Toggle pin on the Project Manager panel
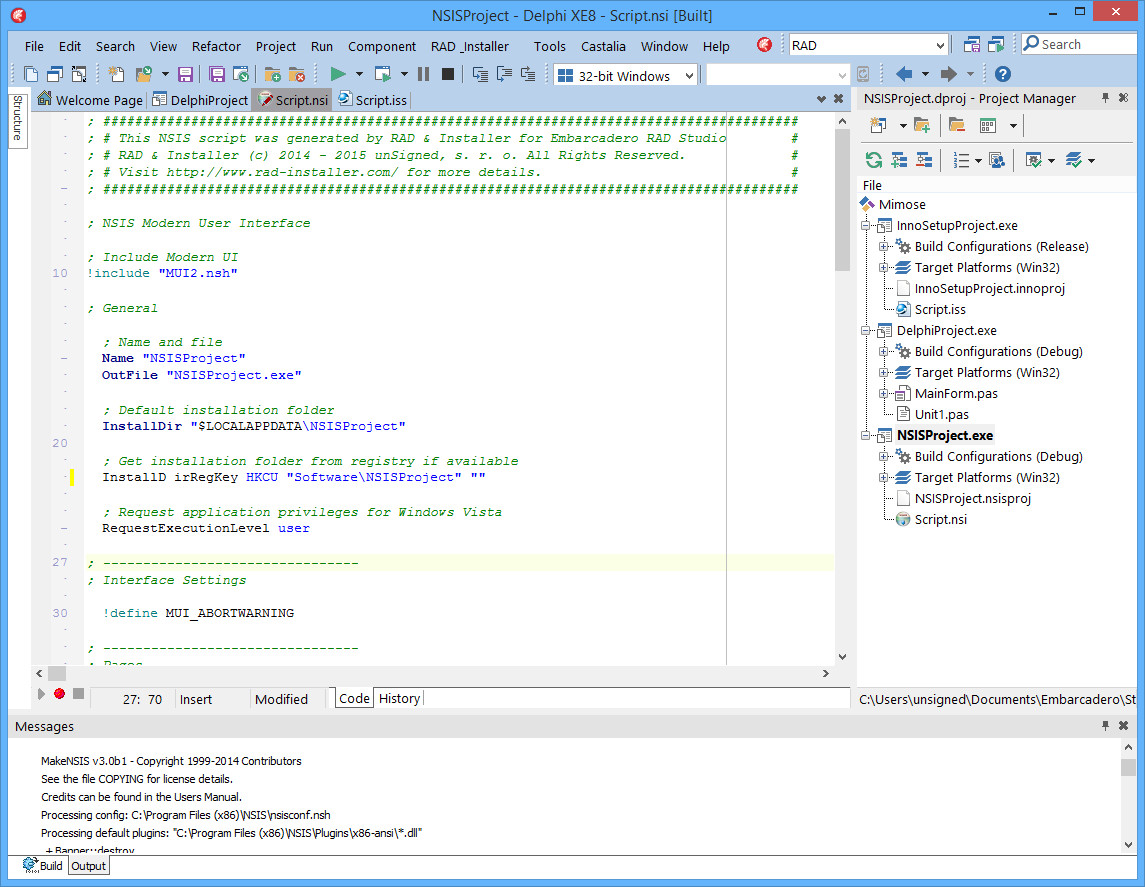Screen dimensions: 1145x887 pos(1105,98)
